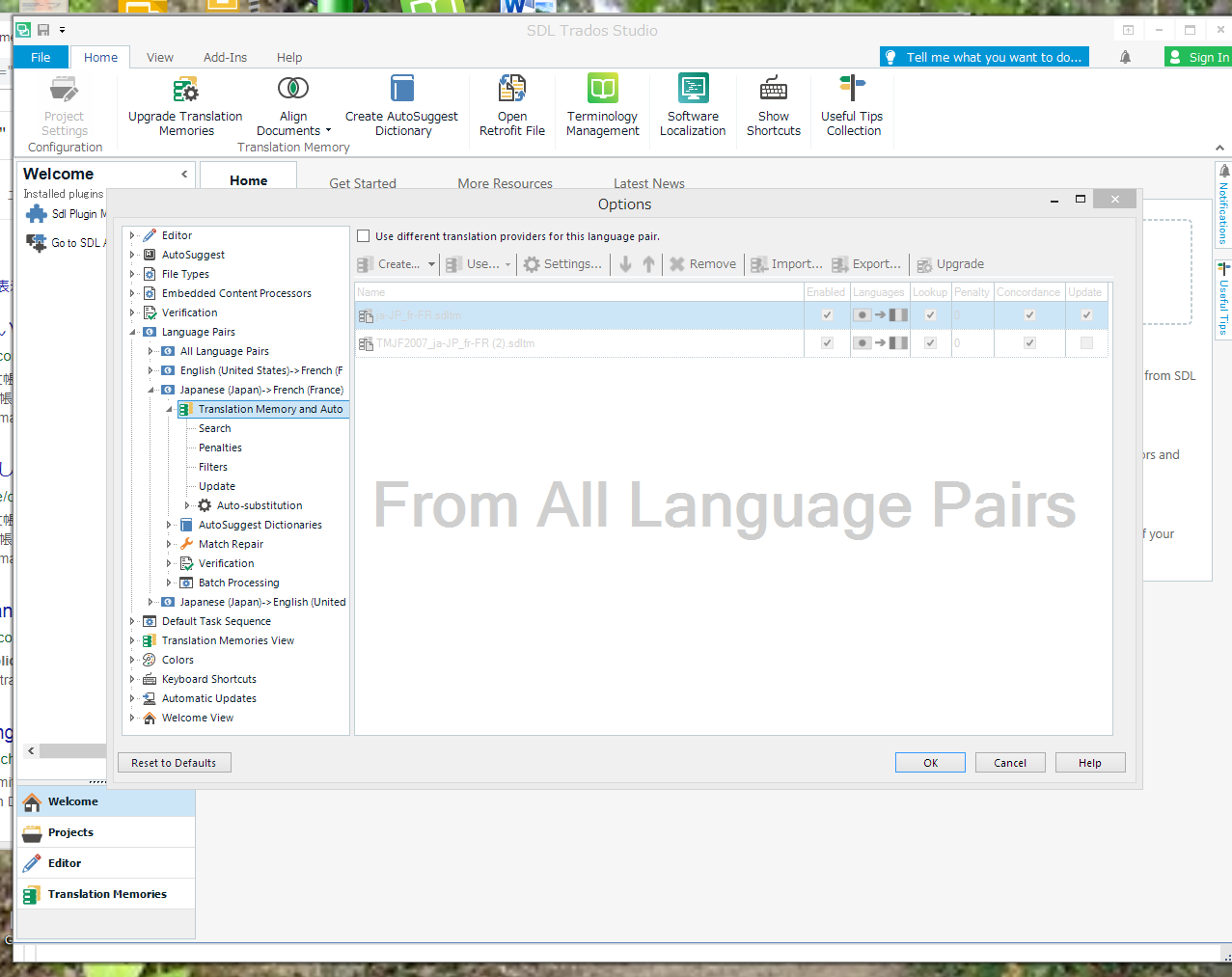Expand the Match Repair node
The image size is (1232, 977).
(x=169, y=544)
